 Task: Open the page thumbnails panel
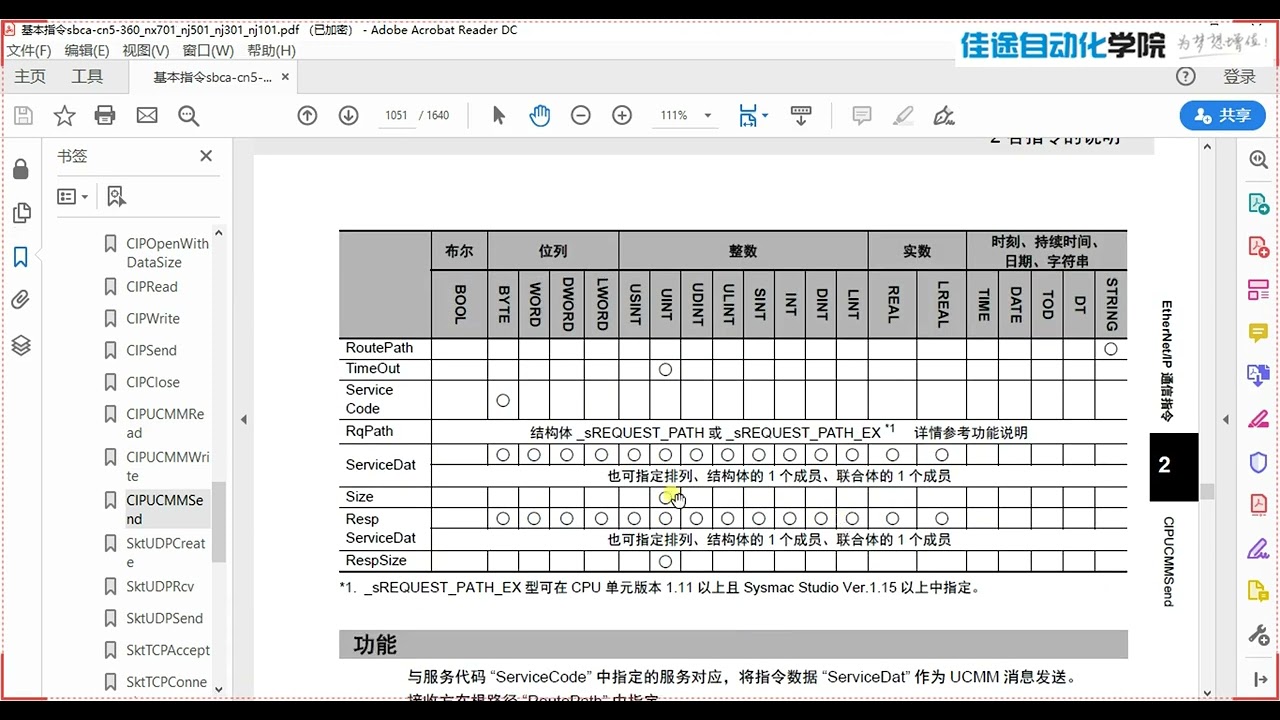coord(21,213)
